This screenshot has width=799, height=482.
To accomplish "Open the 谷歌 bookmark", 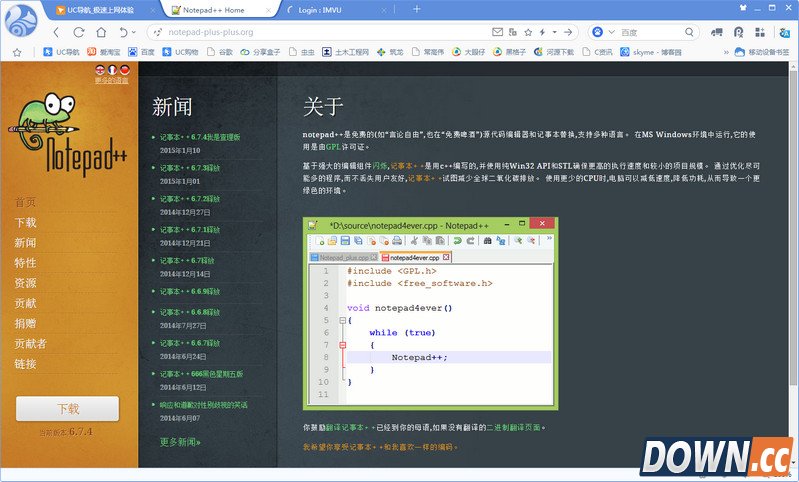I will 220,52.
